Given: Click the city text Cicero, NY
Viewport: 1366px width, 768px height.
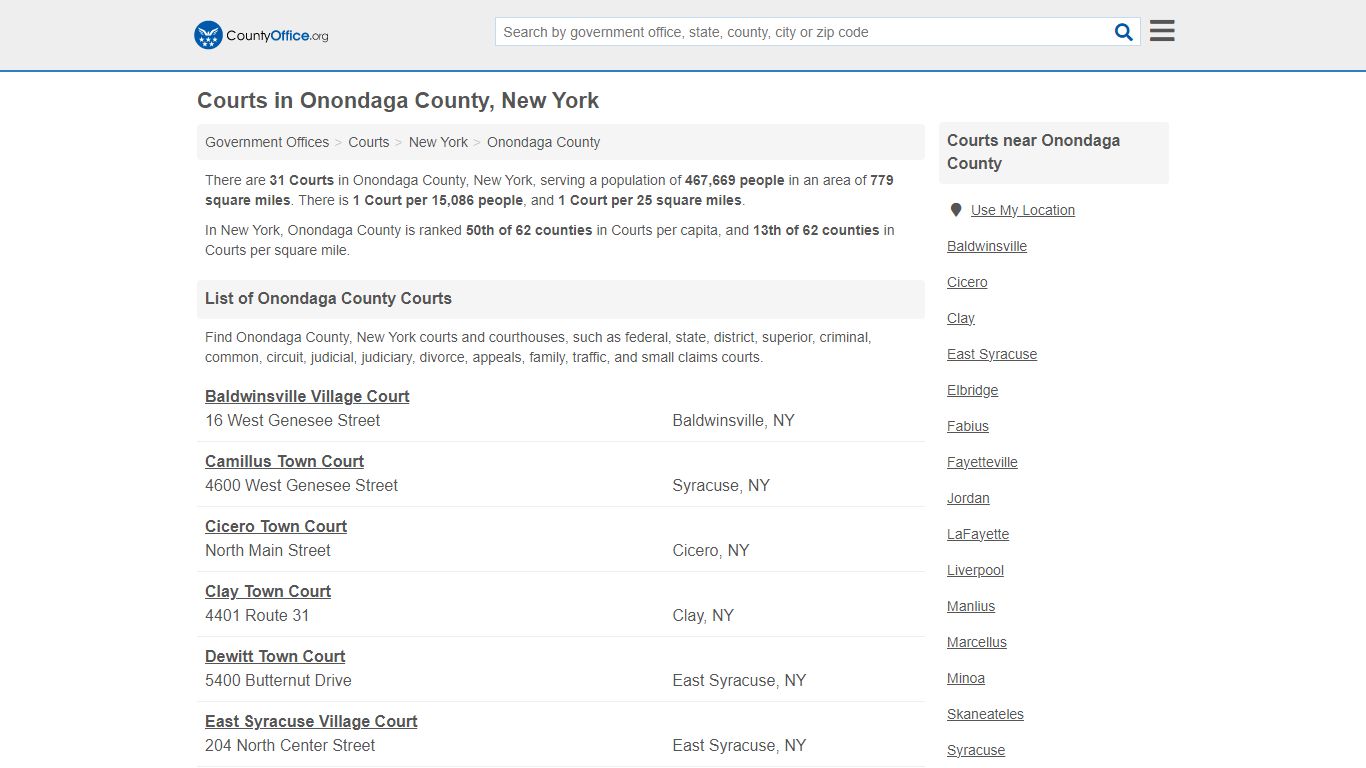Looking at the screenshot, I should (710, 550).
